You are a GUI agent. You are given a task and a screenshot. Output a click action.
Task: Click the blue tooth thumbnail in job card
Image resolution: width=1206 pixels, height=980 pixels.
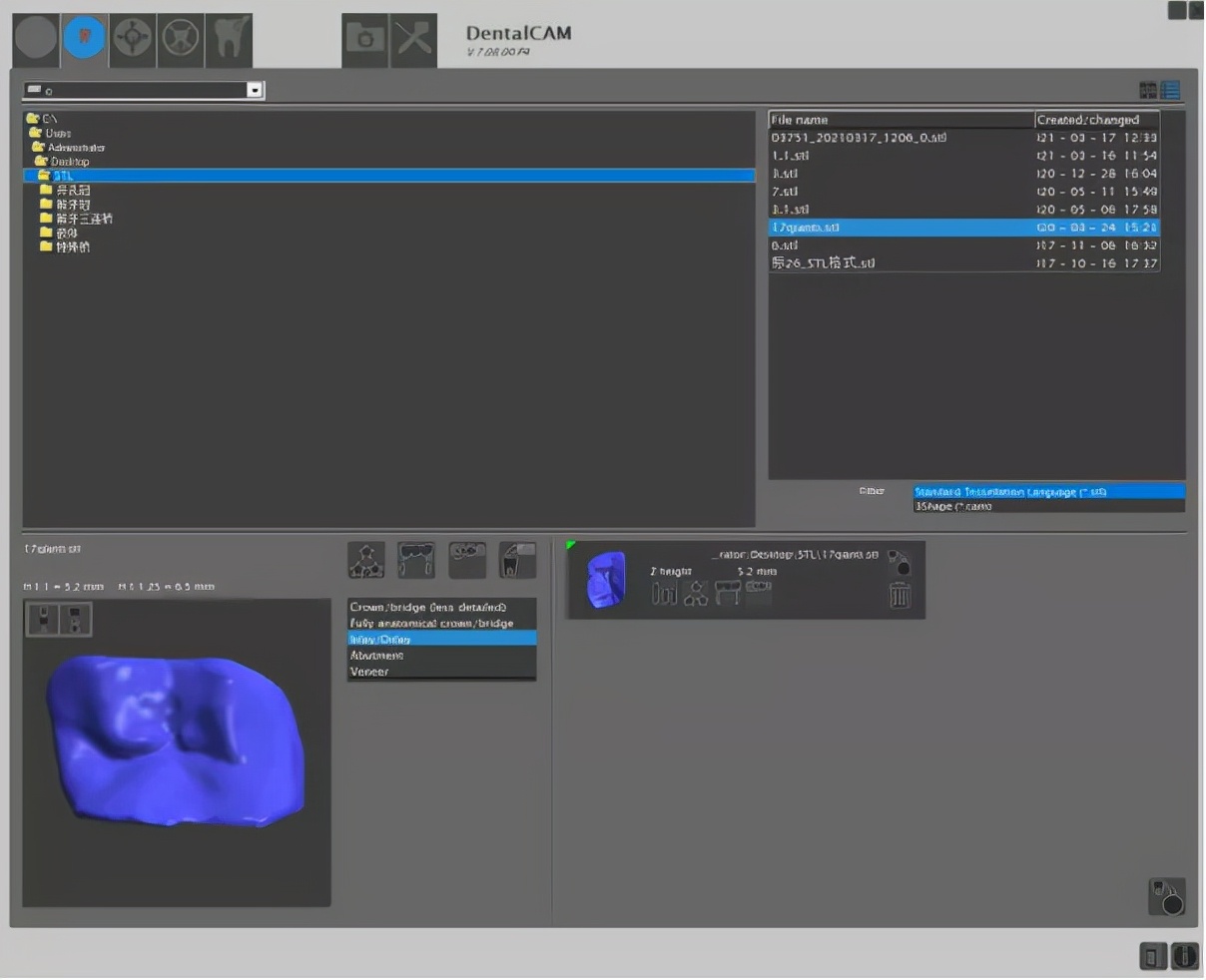[605, 580]
